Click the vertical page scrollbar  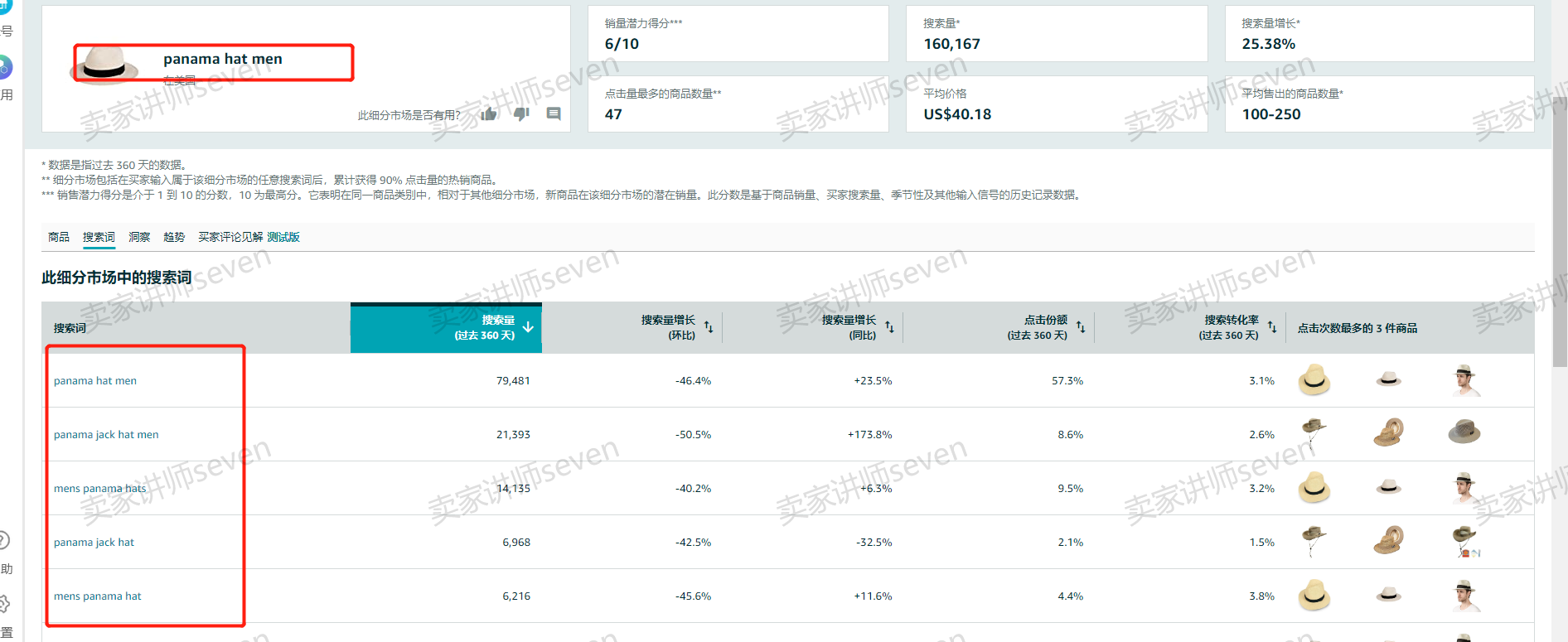tap(1560, 232)
